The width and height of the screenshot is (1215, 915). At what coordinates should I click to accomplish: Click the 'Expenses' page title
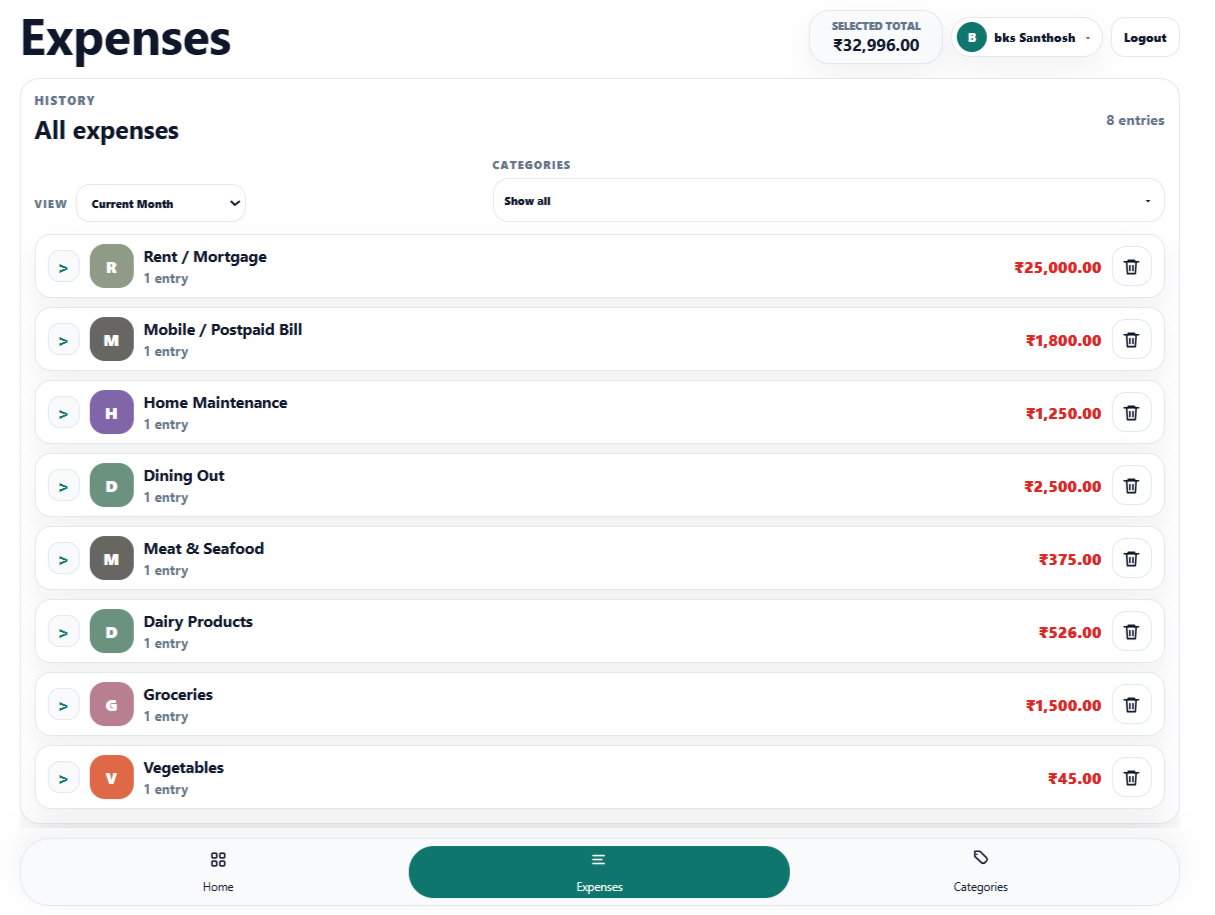coord(126,38)
